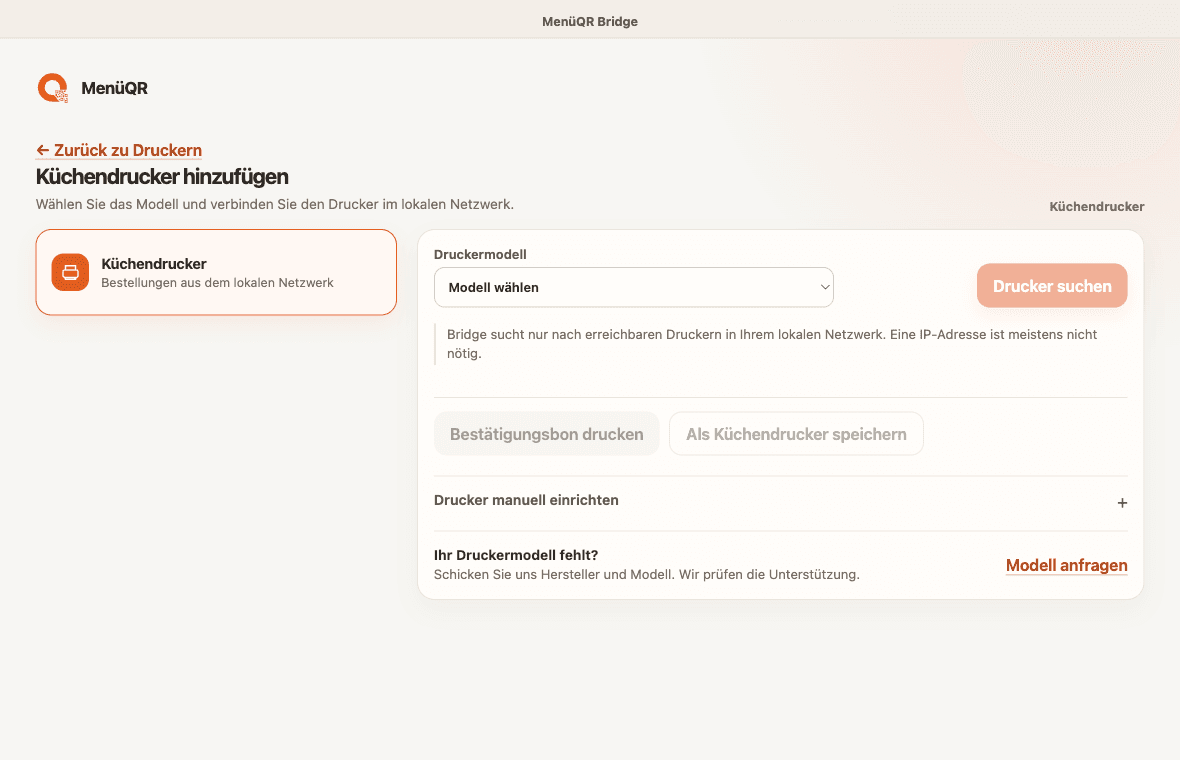This screenshot has height=760, width=1180.
Task: Click the Ihr Druckermodell fehlt? text
Action: pos(516,555)
